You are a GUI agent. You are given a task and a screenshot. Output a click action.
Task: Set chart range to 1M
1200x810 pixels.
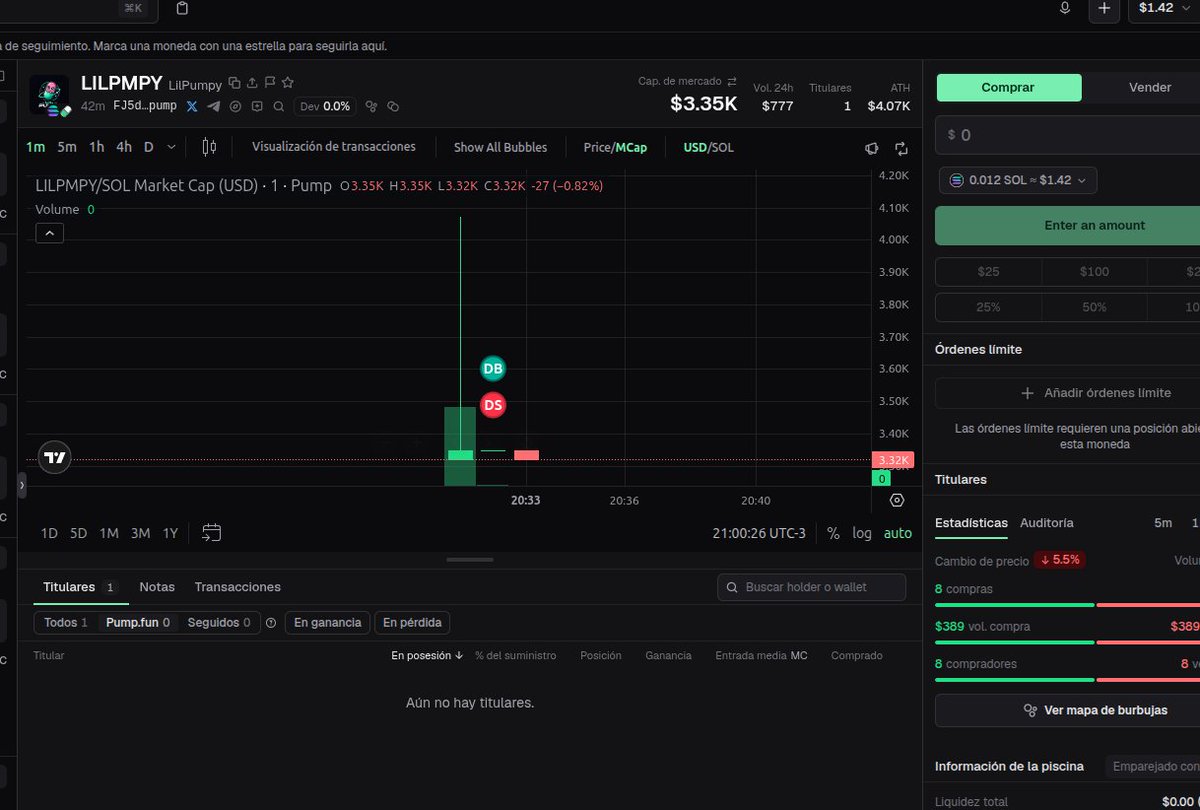tap(109, 533)
